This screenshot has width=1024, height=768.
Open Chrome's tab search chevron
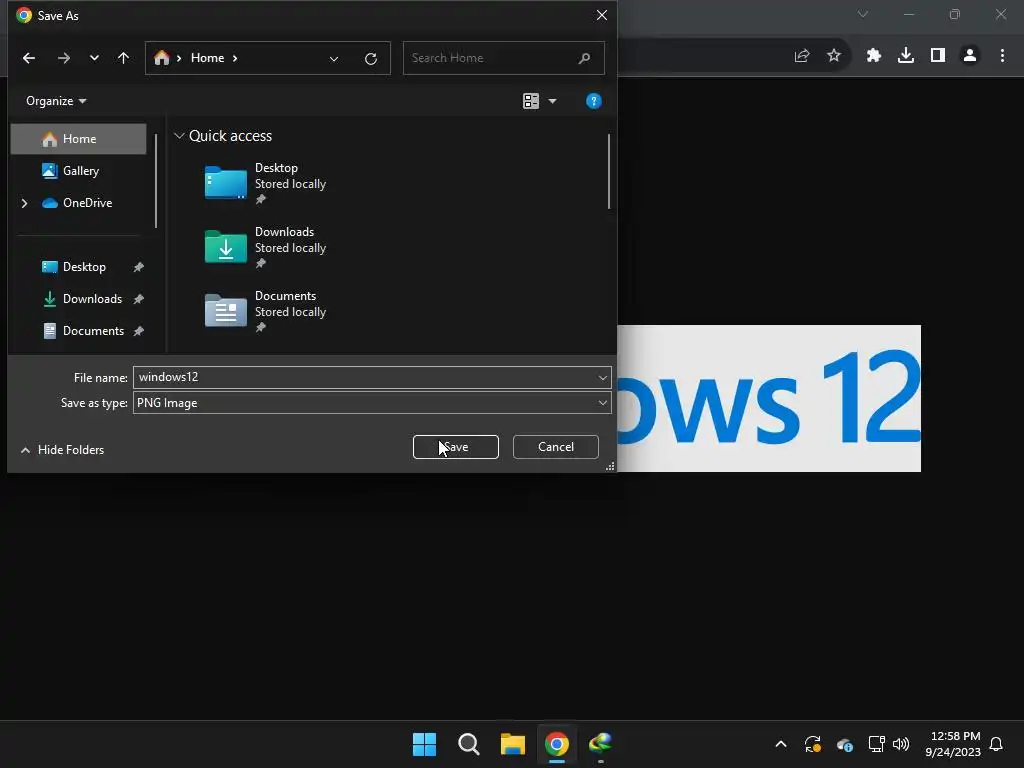[x=863, y=14]
